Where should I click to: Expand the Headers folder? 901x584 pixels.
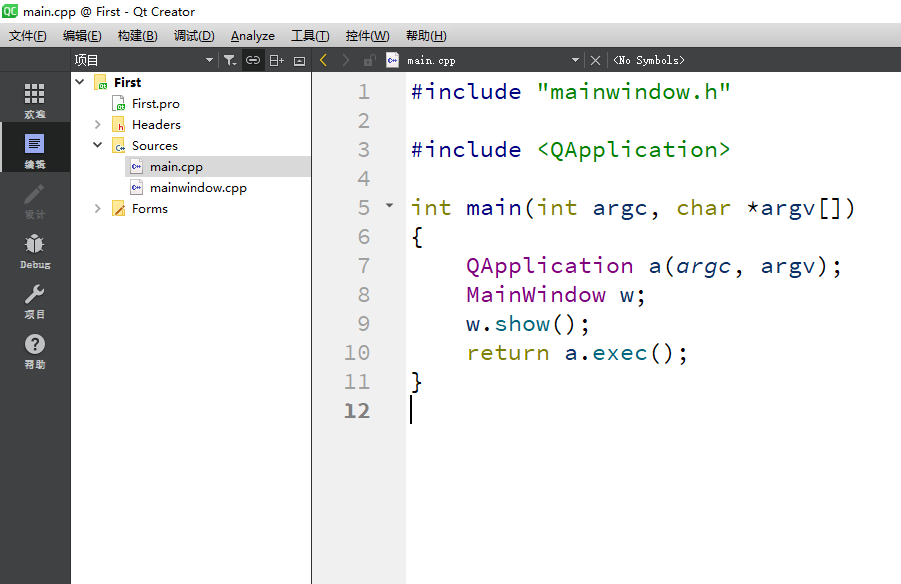pyautogui.click(x=98, y=124)
